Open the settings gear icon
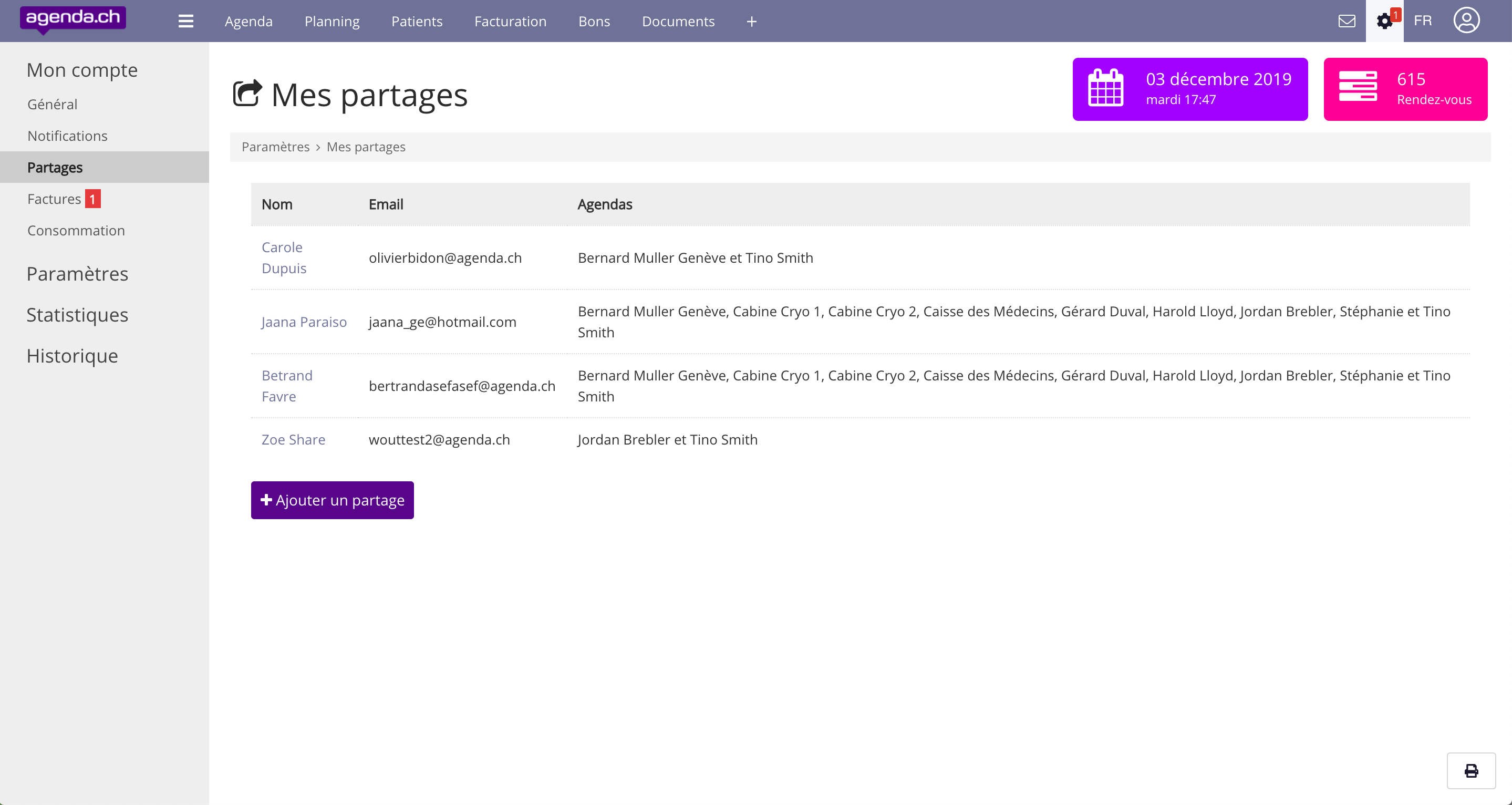The image size is (1512, 805). [x=1384, y=21]
